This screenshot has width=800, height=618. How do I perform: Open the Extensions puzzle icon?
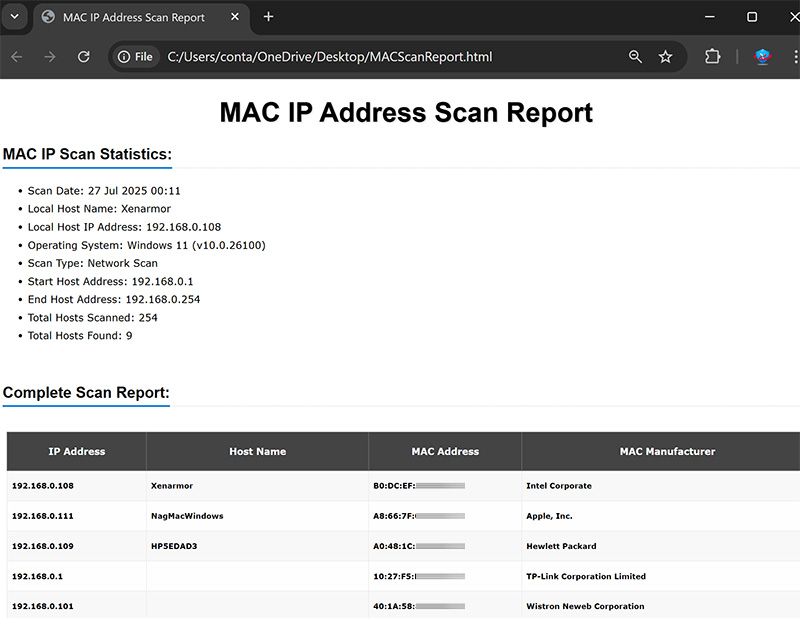coord(712,57)
